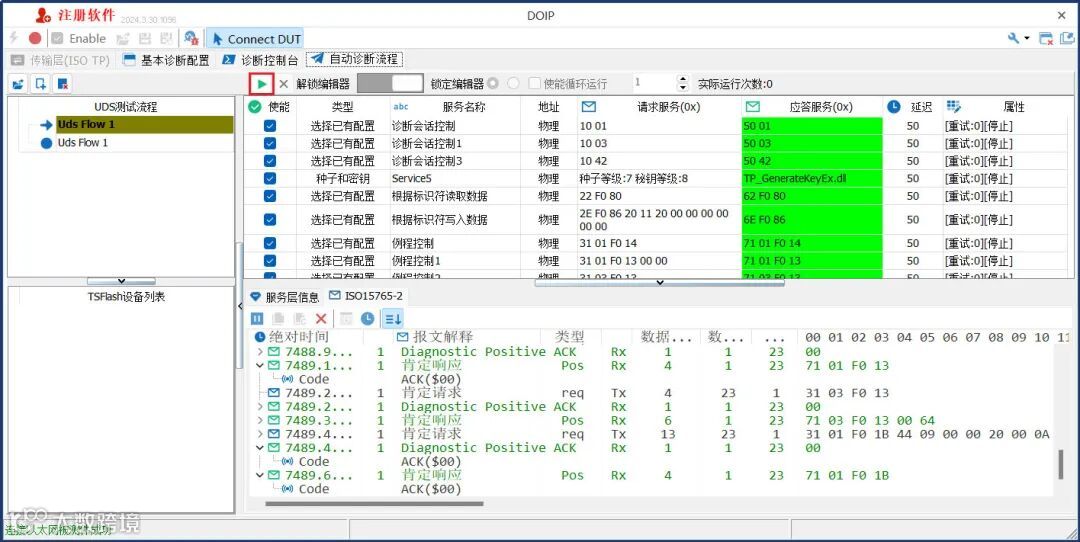Click the 注册软件 user icon
Viewport: 1080px width, 542px height.
[x=43, y=14]
